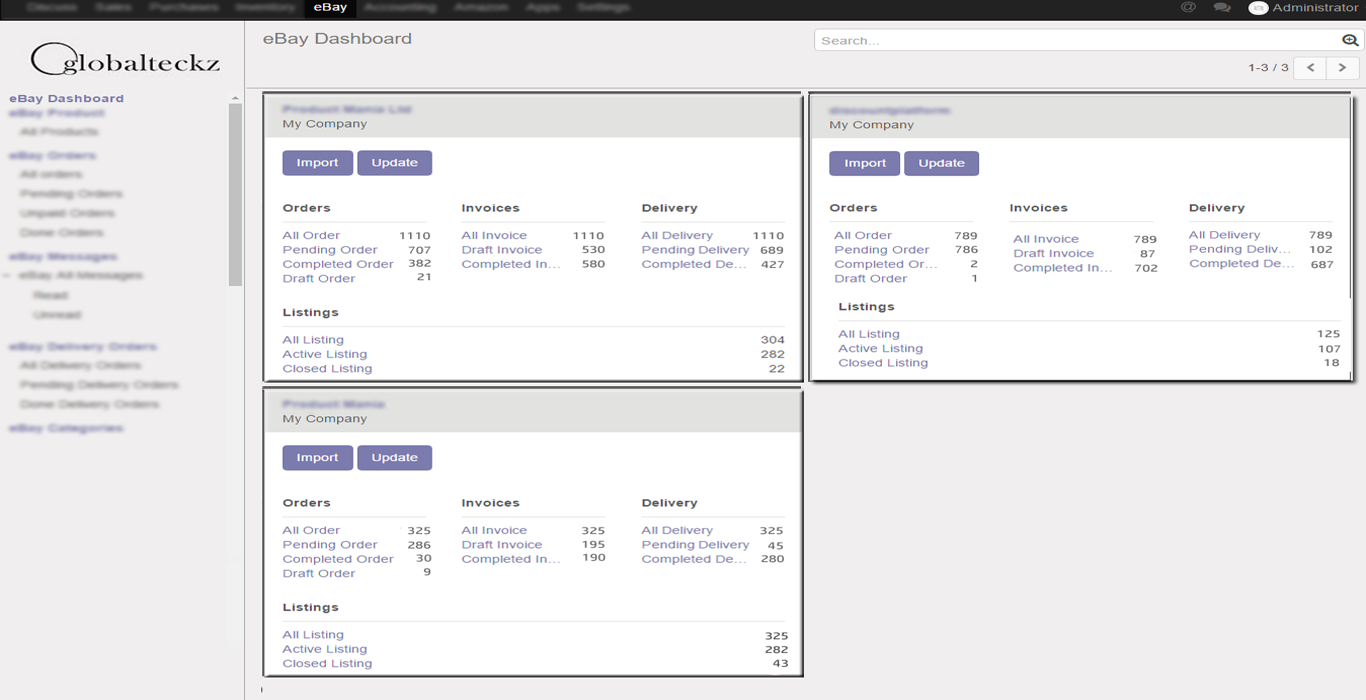Open eBay Dashboard in the sidebar
The width and height of the screenshot is (1366, 700).
click(67, 98)
